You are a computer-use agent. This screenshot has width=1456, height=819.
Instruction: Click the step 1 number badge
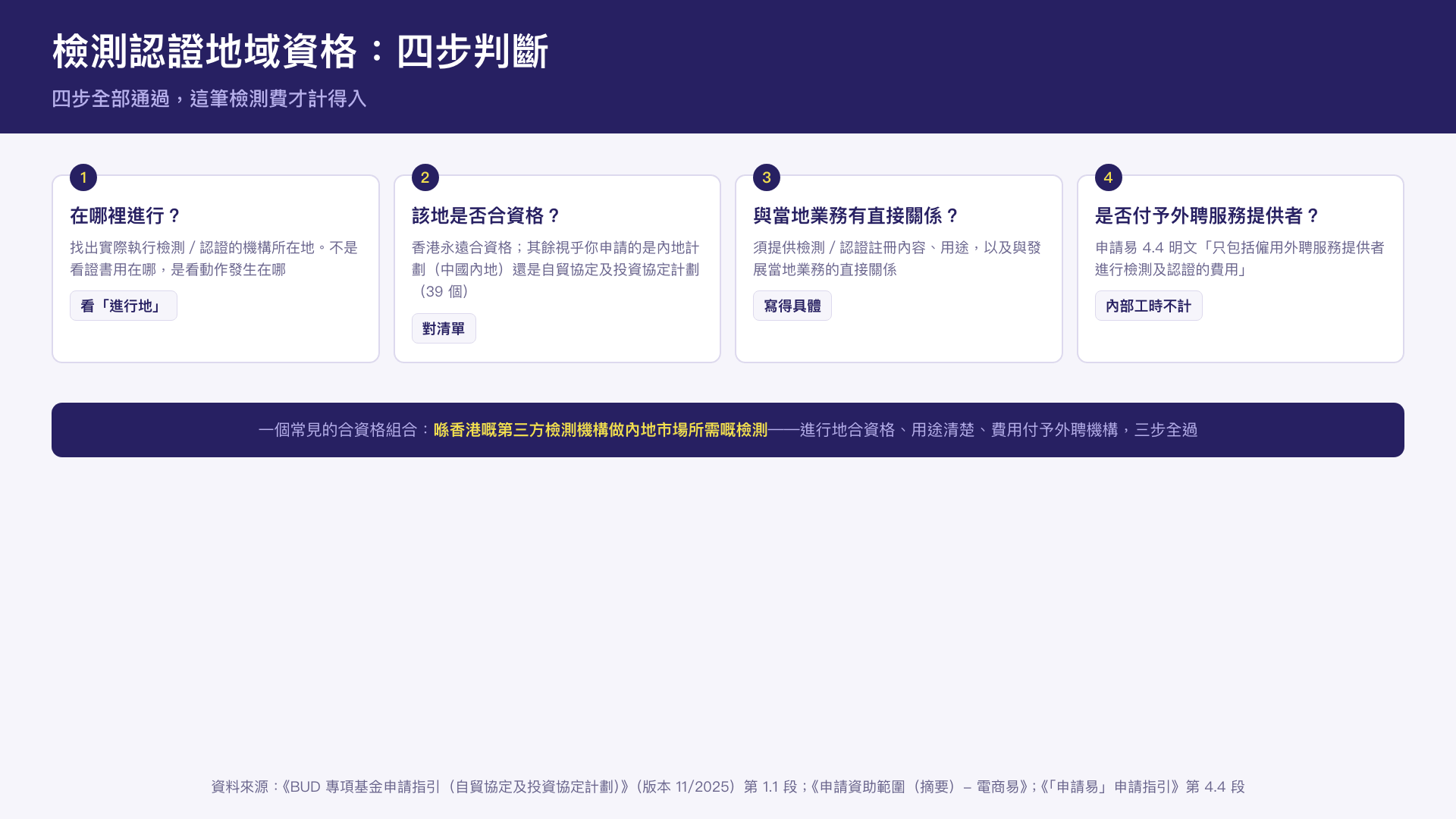click(83, 177)
